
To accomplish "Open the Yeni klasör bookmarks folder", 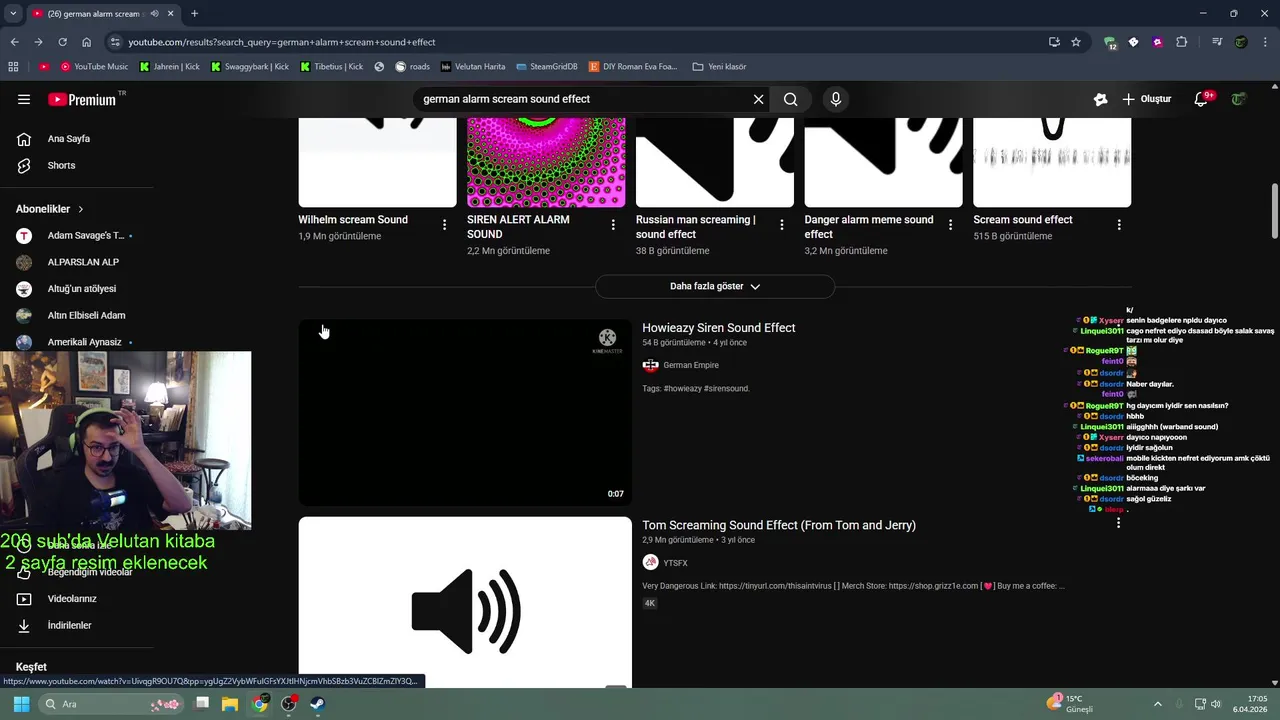I will (719, 67).
